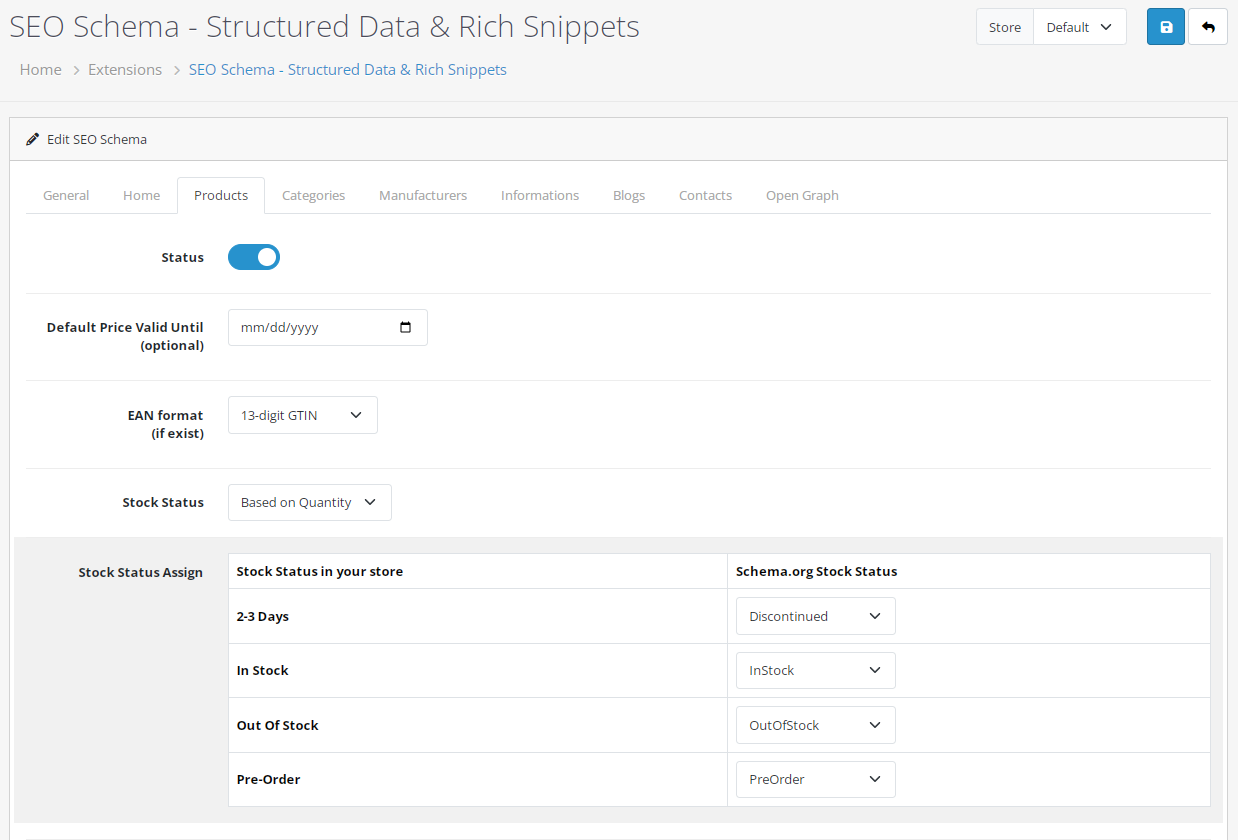Image resolution: width=1238 pixels, height=840 pixels.
Task: Switch to the Blogs tab
Action: (x=629, y=195)
